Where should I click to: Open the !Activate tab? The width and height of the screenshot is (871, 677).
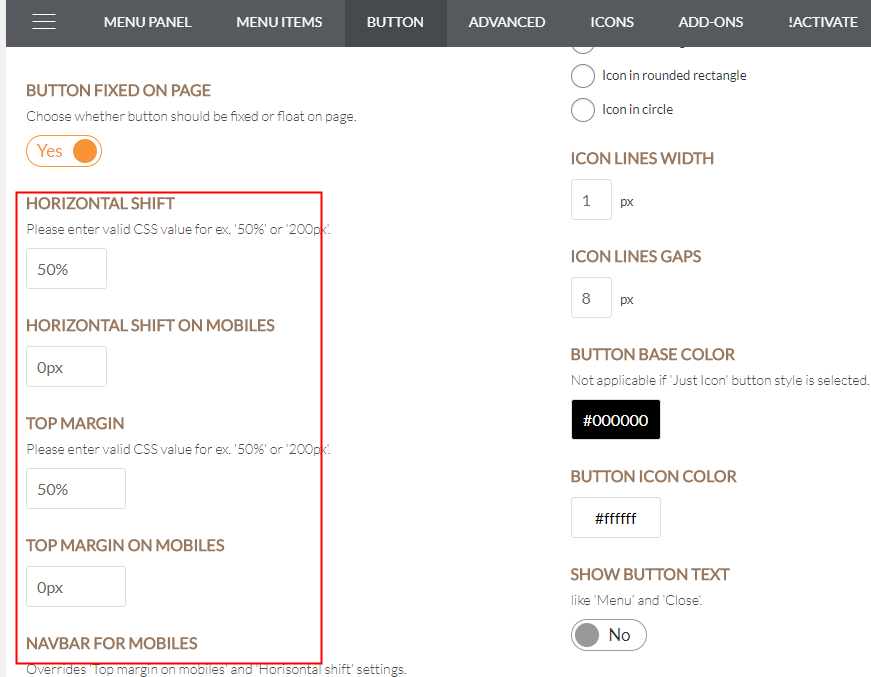tap(823, 22)
